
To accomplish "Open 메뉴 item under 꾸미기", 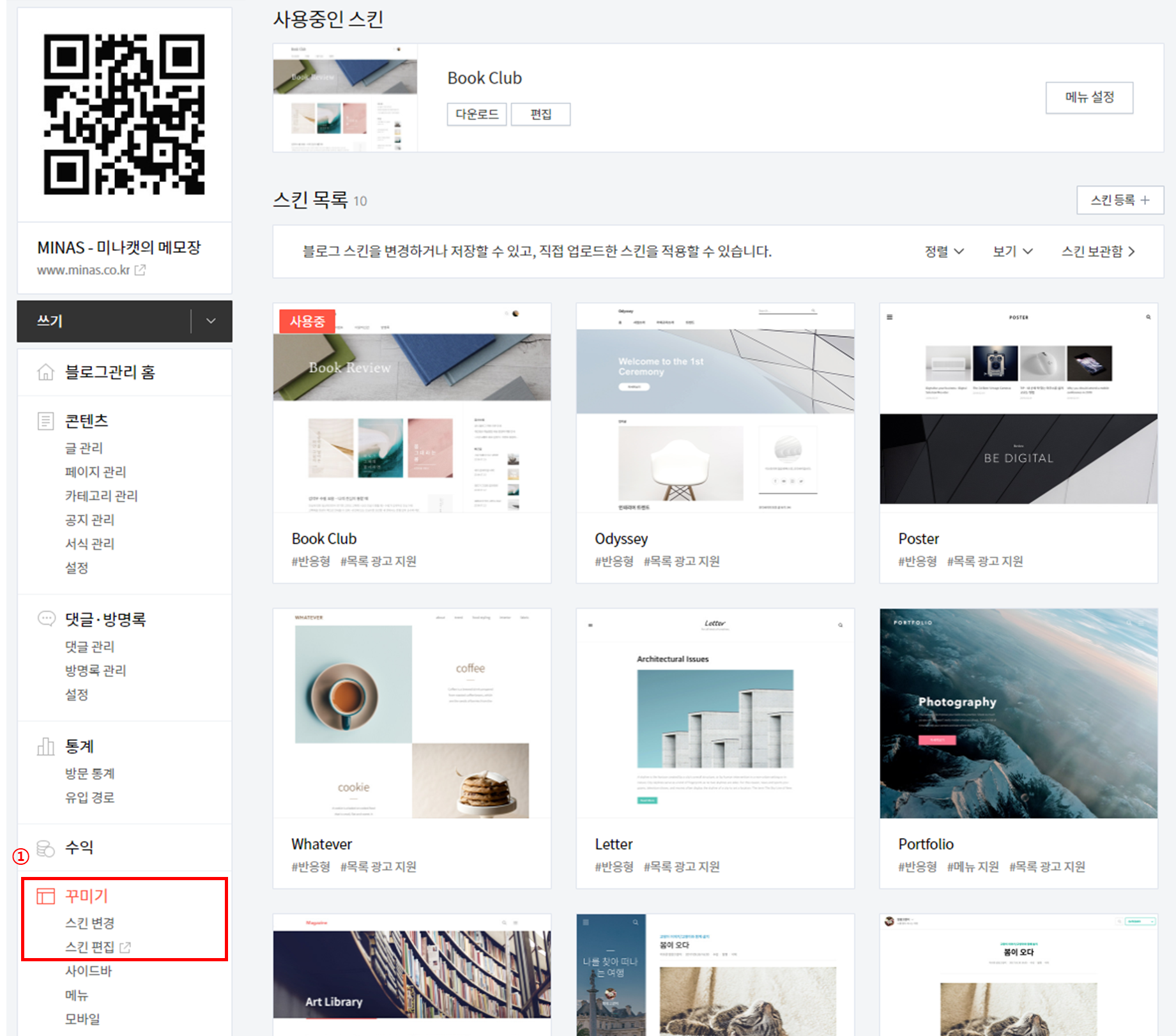I will (x=77, y=995).
